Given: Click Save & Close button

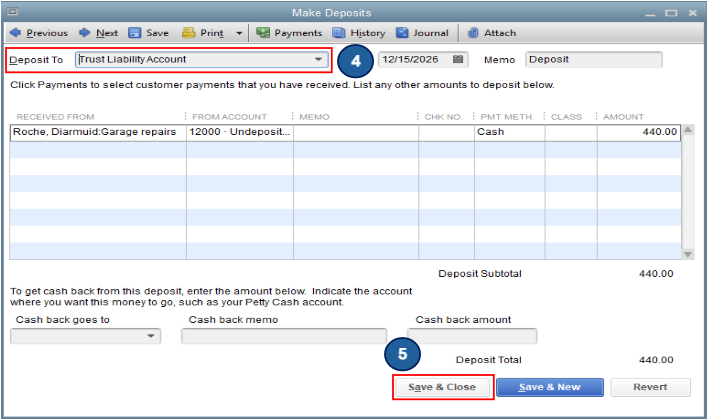Looking at the screenshot, I should coord(442,387).
